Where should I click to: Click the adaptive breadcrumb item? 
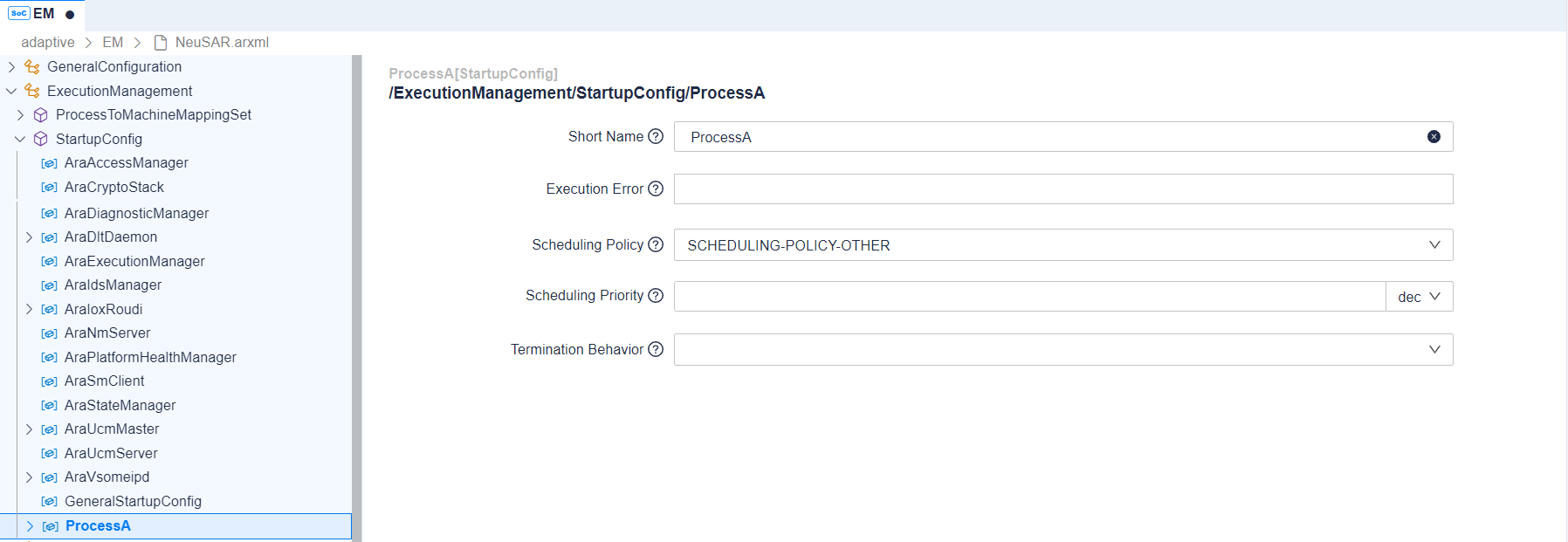click(x=48, y=42)
